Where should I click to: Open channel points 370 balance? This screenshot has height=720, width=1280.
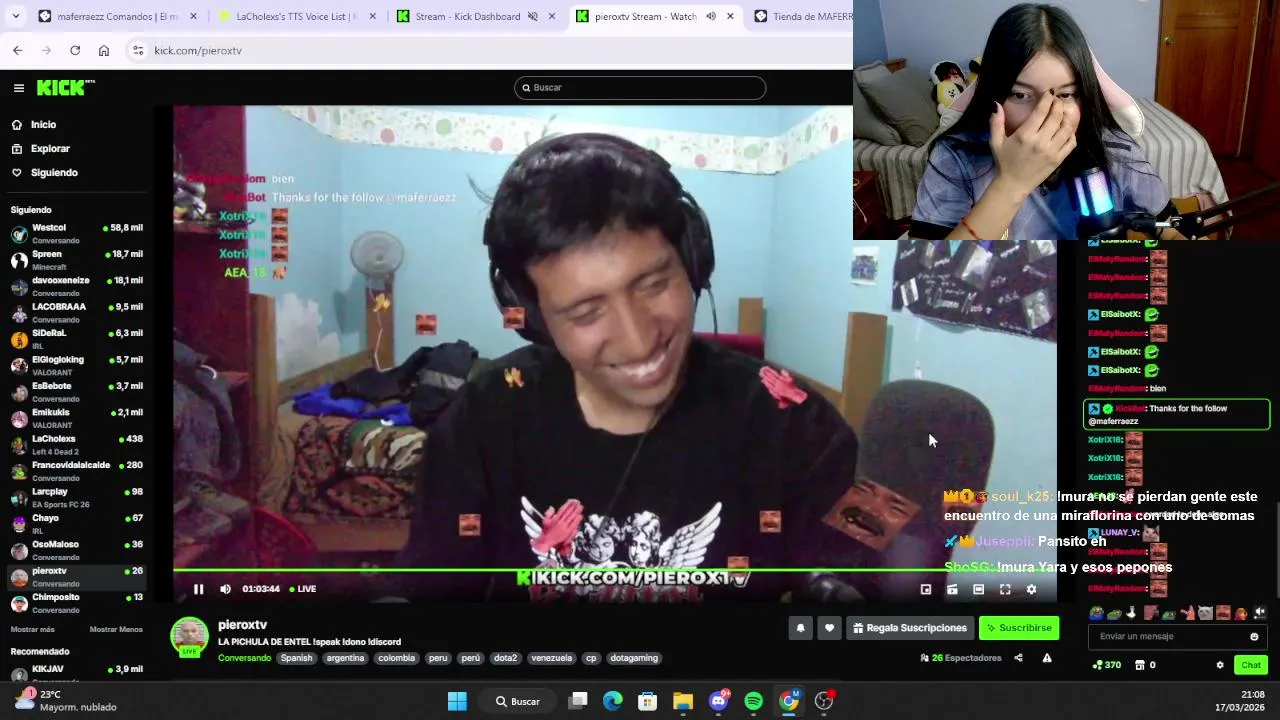(1106, 665)
